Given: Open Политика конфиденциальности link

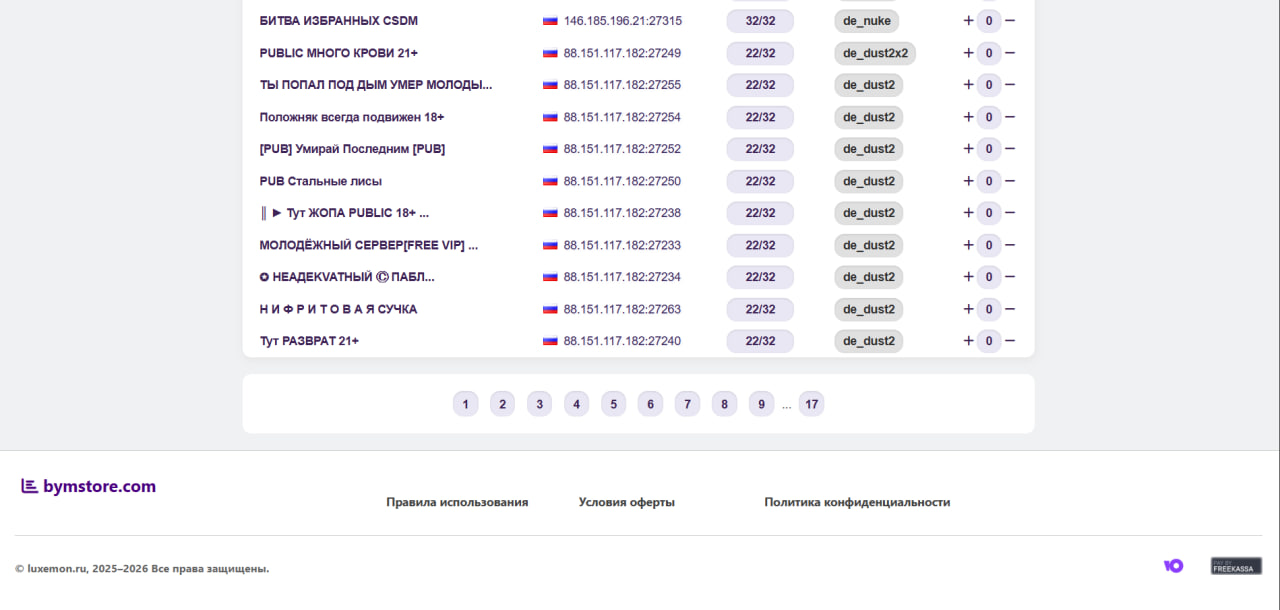Looking at the screenshot, I should pyautogui.click(x=857, y=502).
